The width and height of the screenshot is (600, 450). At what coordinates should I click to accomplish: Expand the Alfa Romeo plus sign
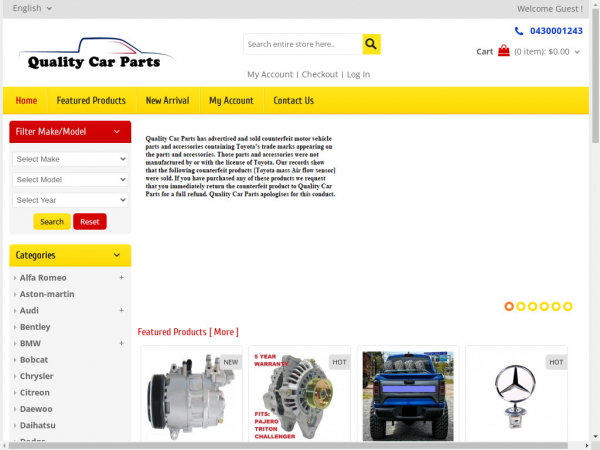coord(121,277)
